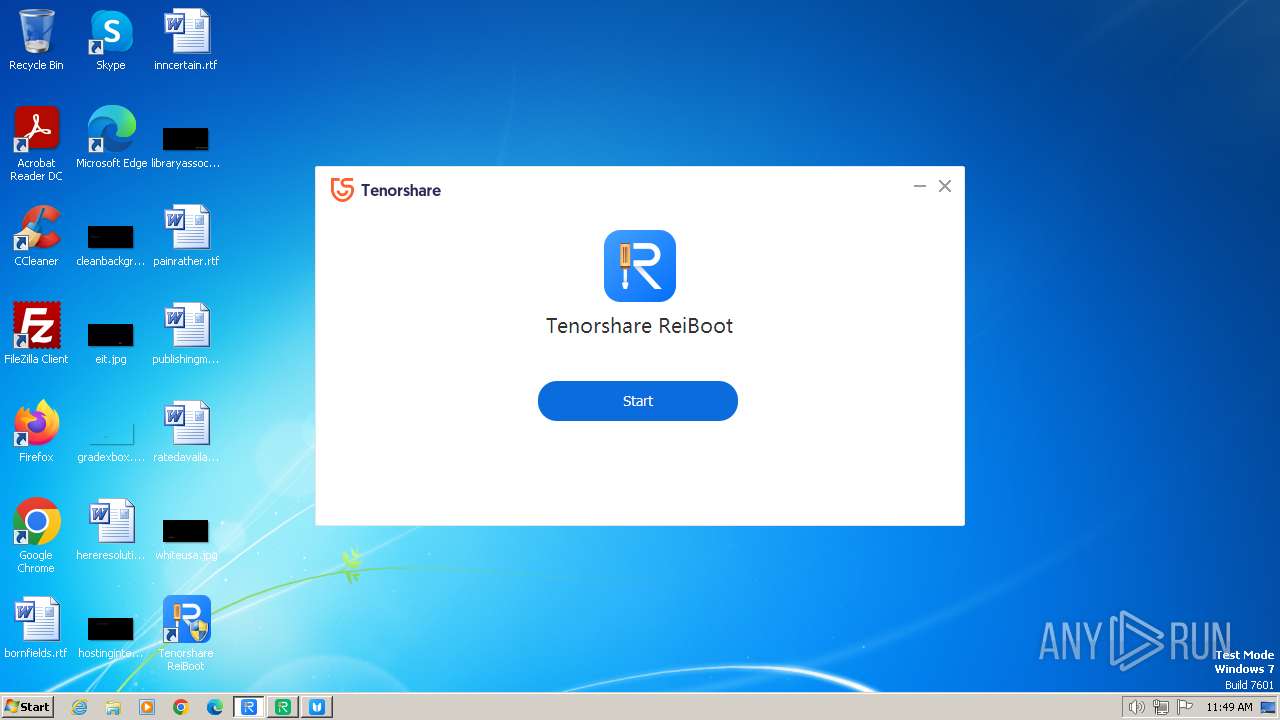Select the FileZilla Client shortcut

pos(36,334)
